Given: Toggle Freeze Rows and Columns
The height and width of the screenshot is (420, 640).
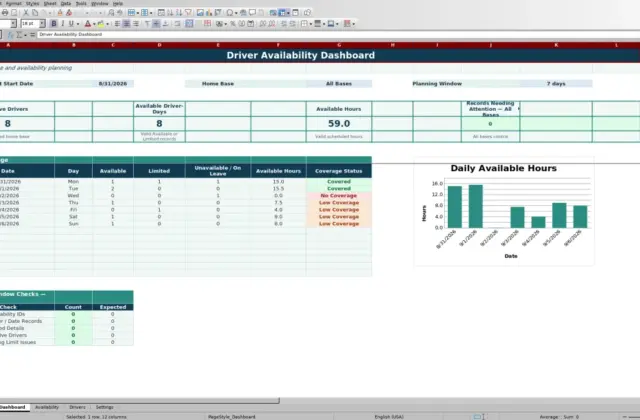Looking at the screenshot, I should [282, 13].
